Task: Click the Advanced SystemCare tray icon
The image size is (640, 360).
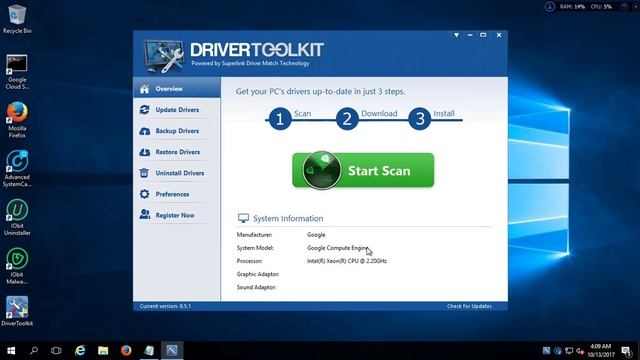Action: [x=558, y=351]
